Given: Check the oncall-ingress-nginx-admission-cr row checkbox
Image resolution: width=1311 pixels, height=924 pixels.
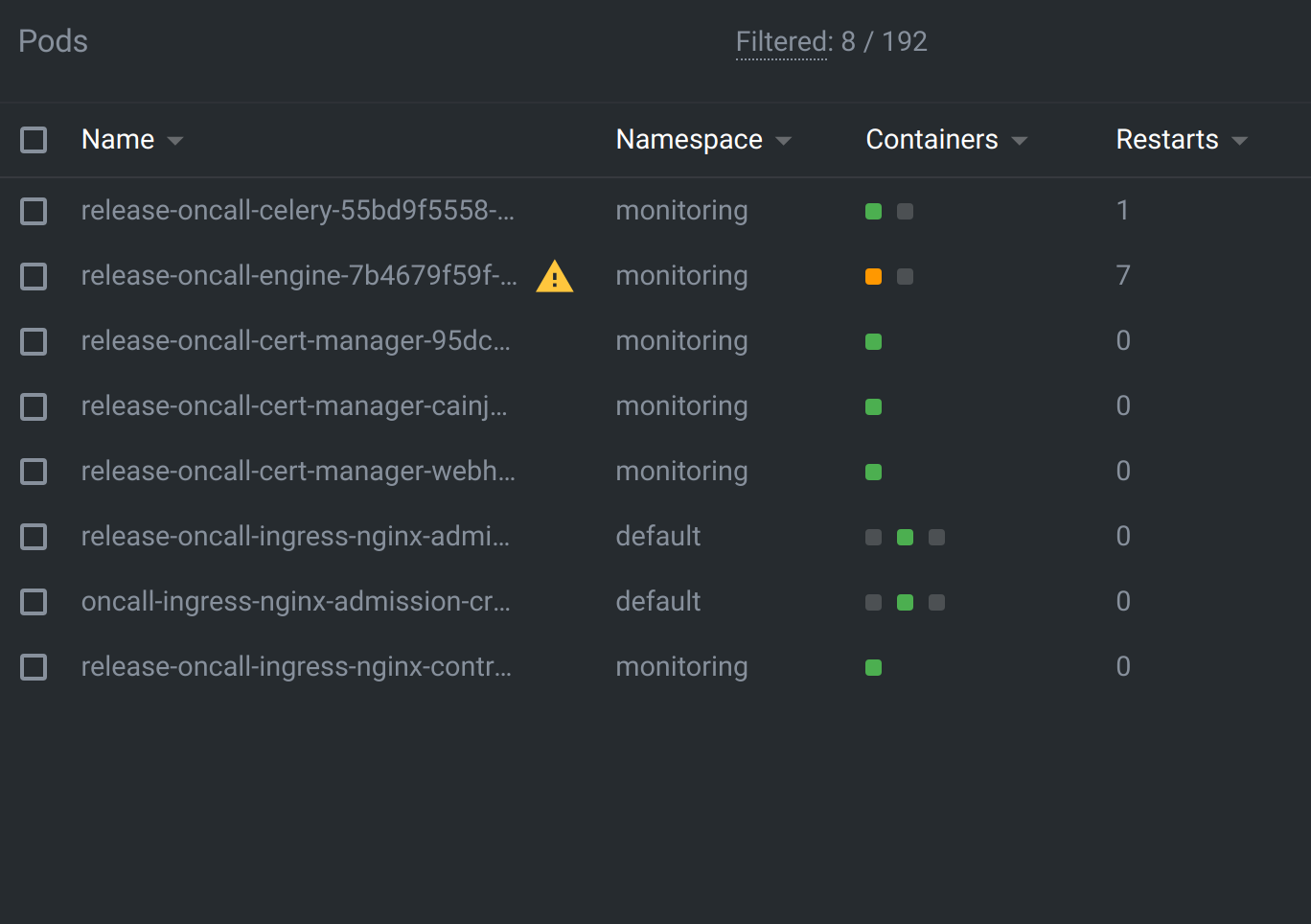Looking at the screenshot, I should click(x=34, y=602).
